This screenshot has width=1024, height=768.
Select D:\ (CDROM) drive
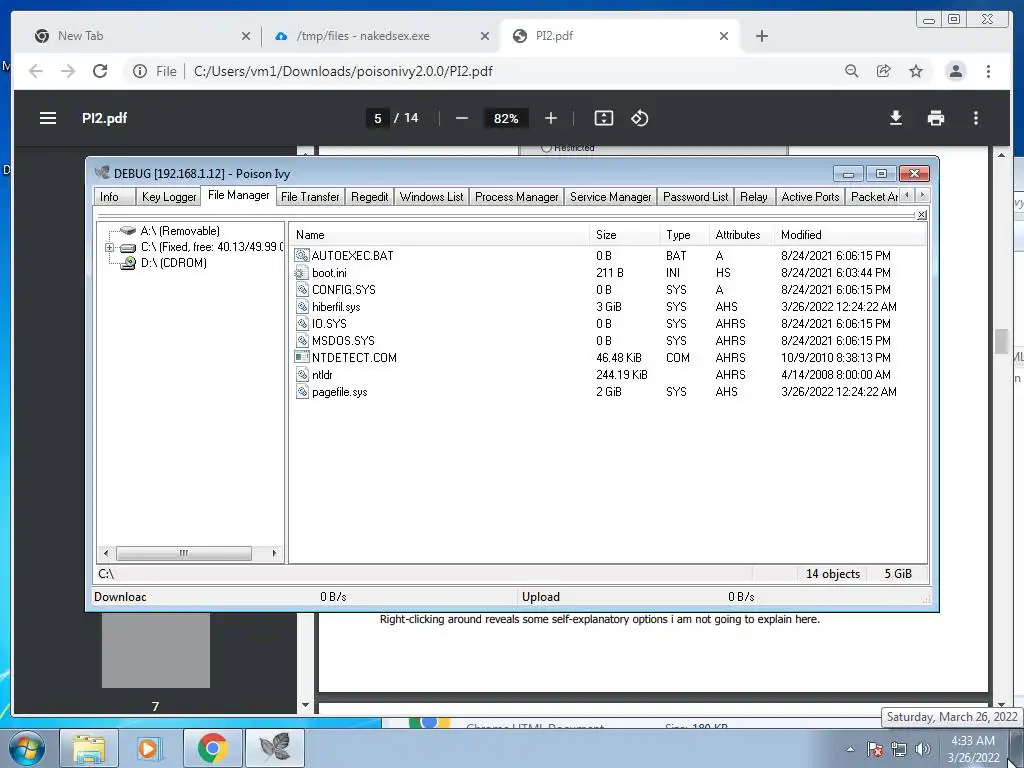click(x=174, y=263)
